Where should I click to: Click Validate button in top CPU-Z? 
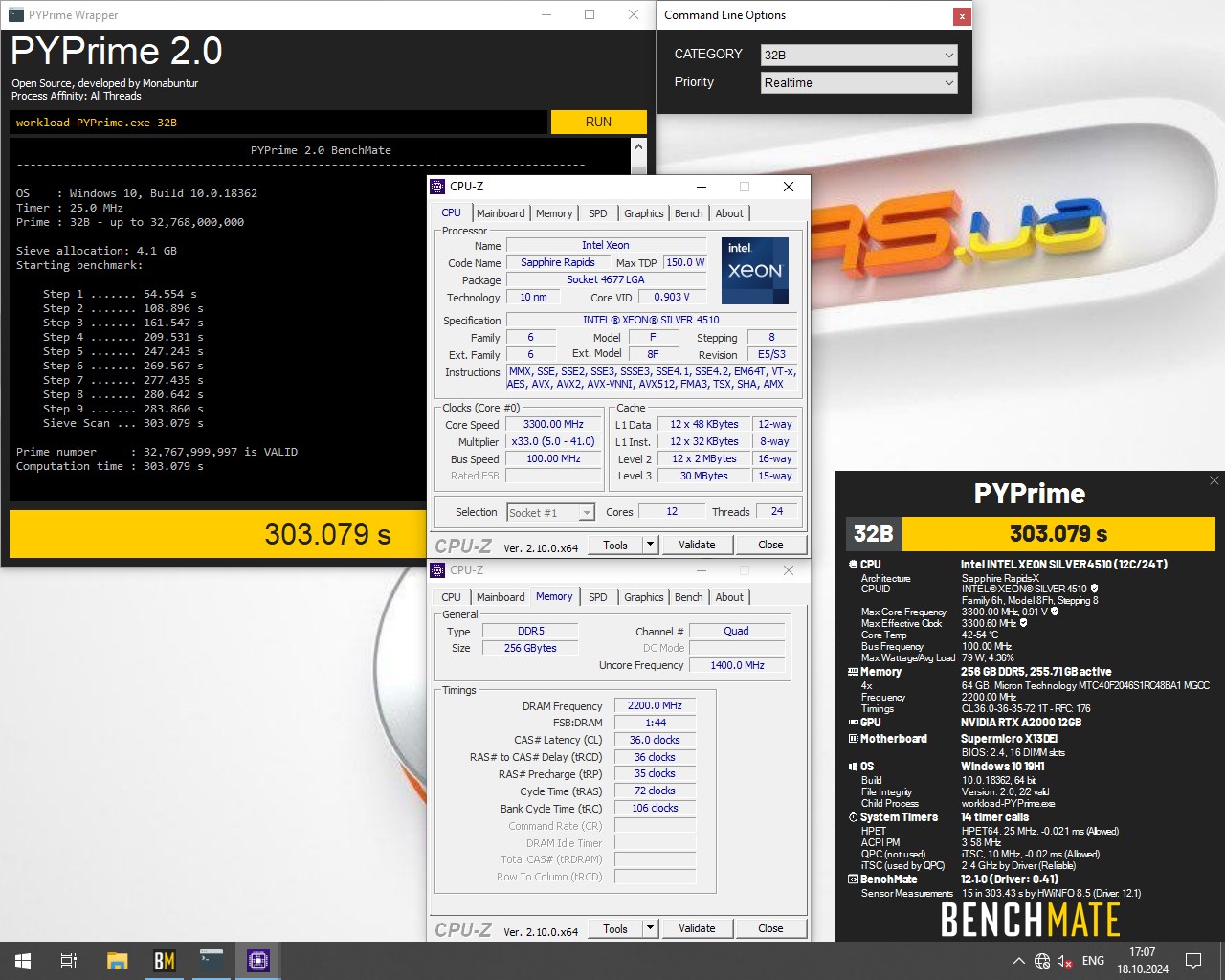[697, 545]
